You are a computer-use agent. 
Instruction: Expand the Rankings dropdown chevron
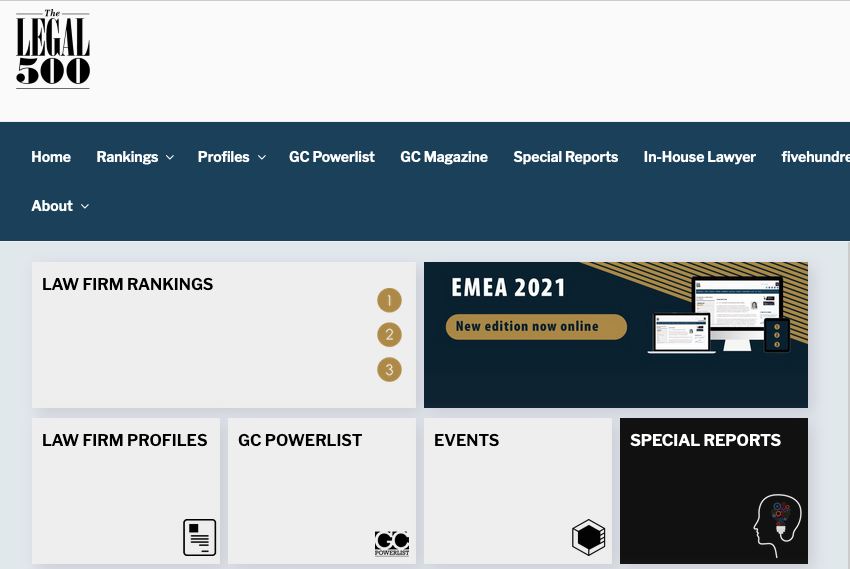pos(170,158)
